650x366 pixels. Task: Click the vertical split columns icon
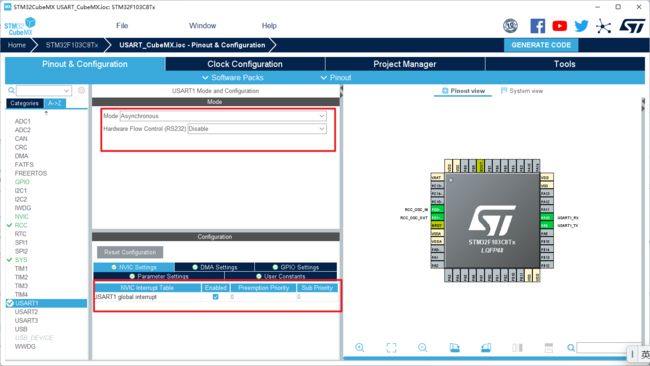[517, 347]
